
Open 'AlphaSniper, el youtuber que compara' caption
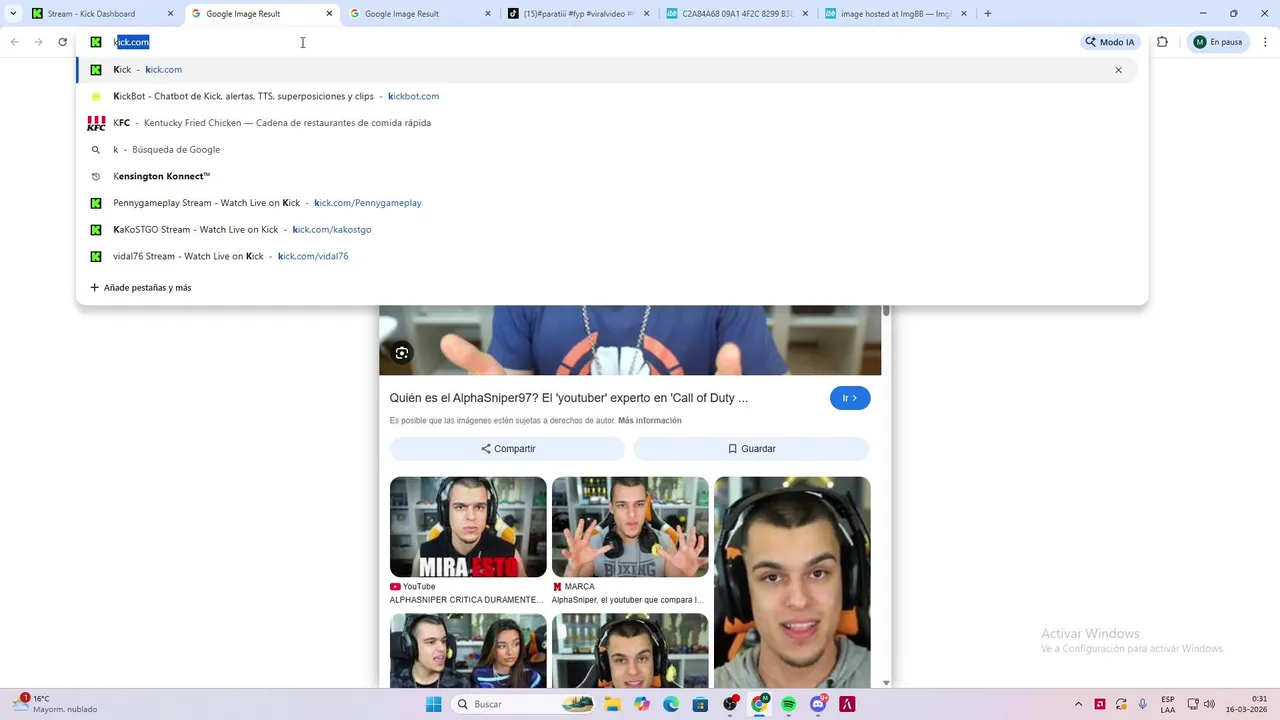click(627, 600)
